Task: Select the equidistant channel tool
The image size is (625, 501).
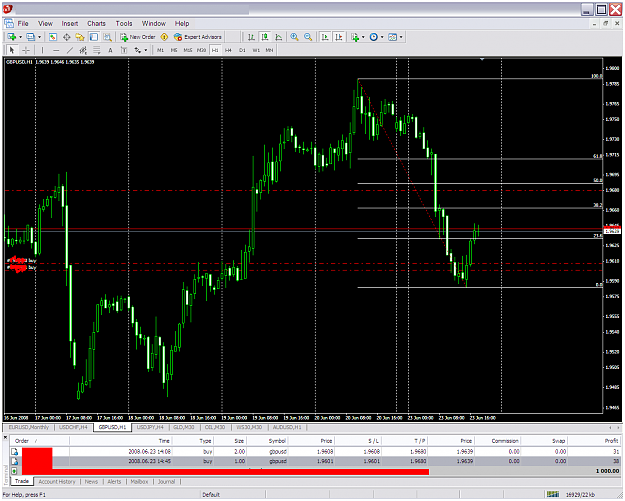Action: 83,50
